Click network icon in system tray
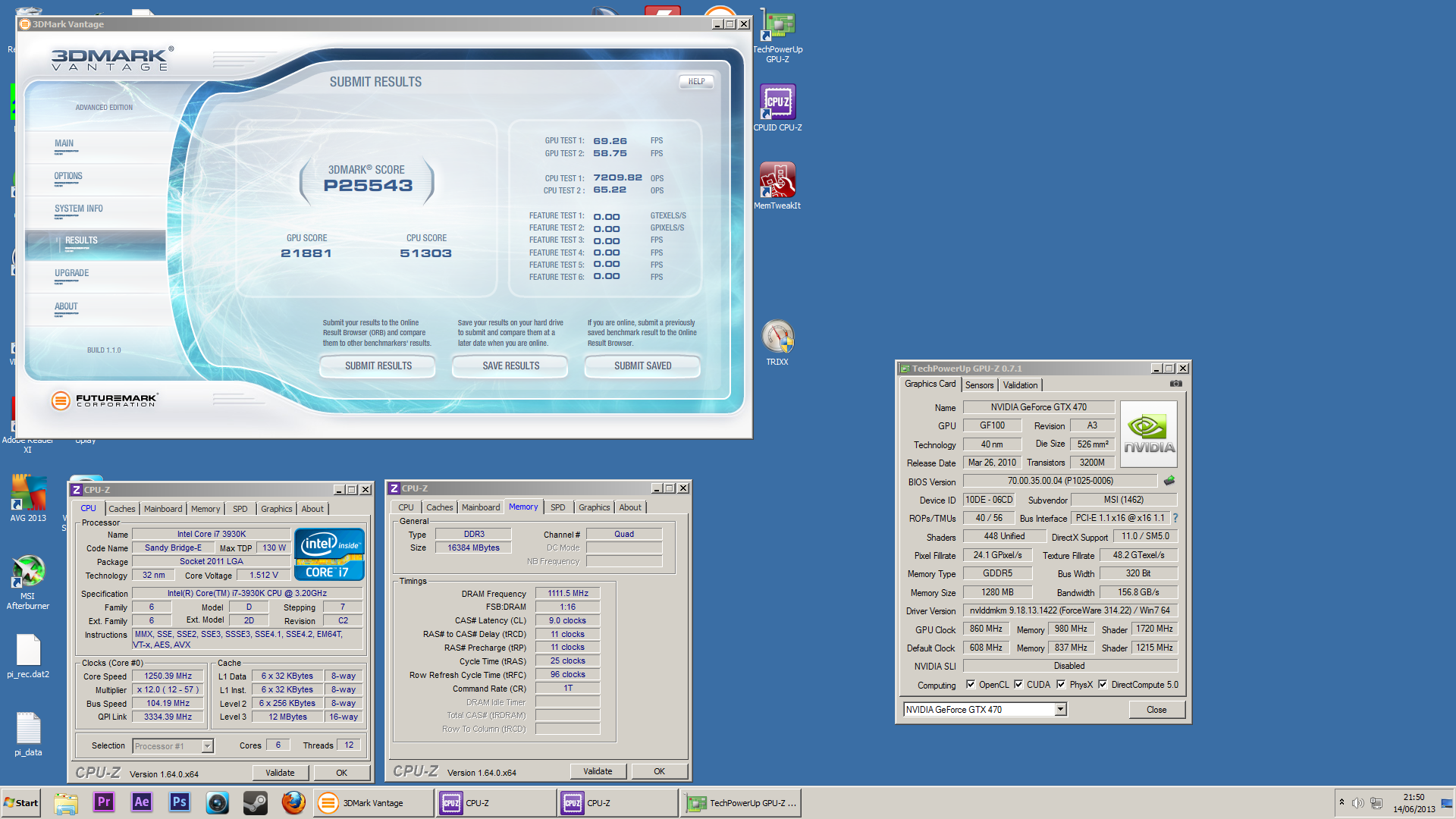Viewport: 1456px width, 819px height. 1376,803
